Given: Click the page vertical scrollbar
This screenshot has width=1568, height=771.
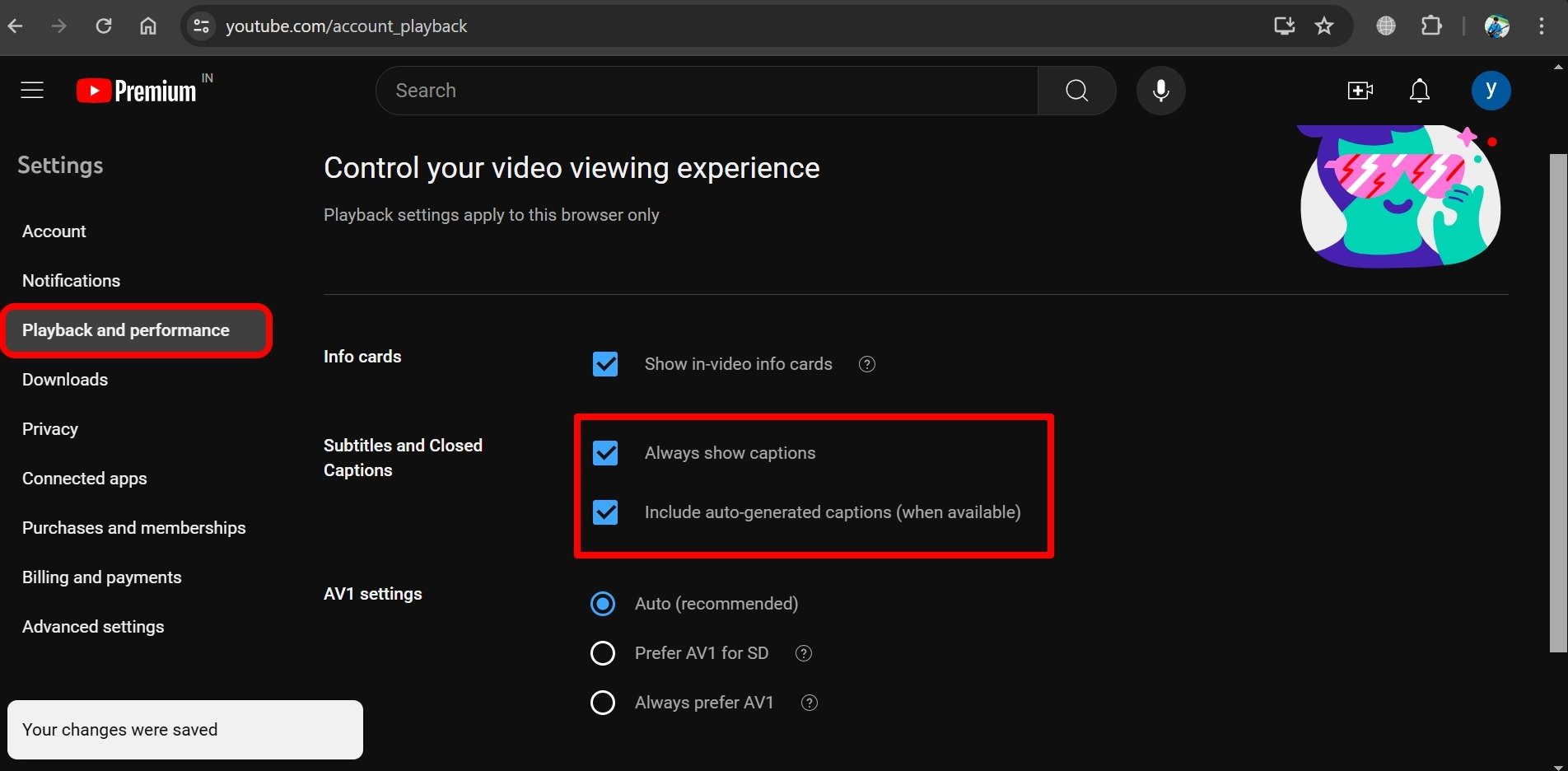Looking at the screenshot, I should 1558,402.
